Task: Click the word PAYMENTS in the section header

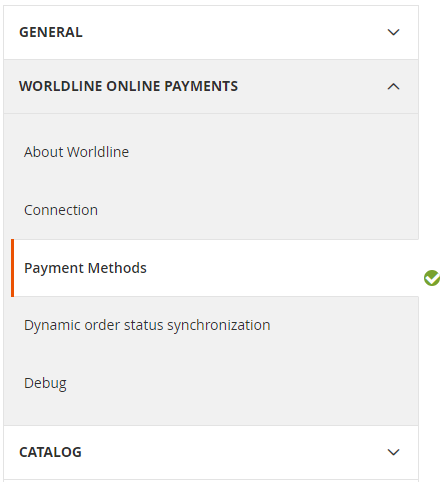Action: tap(201, 86)
